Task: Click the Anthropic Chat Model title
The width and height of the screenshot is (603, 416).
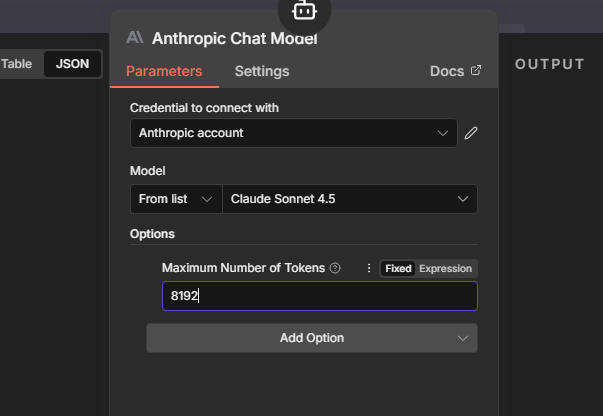Action: point(234,39)
